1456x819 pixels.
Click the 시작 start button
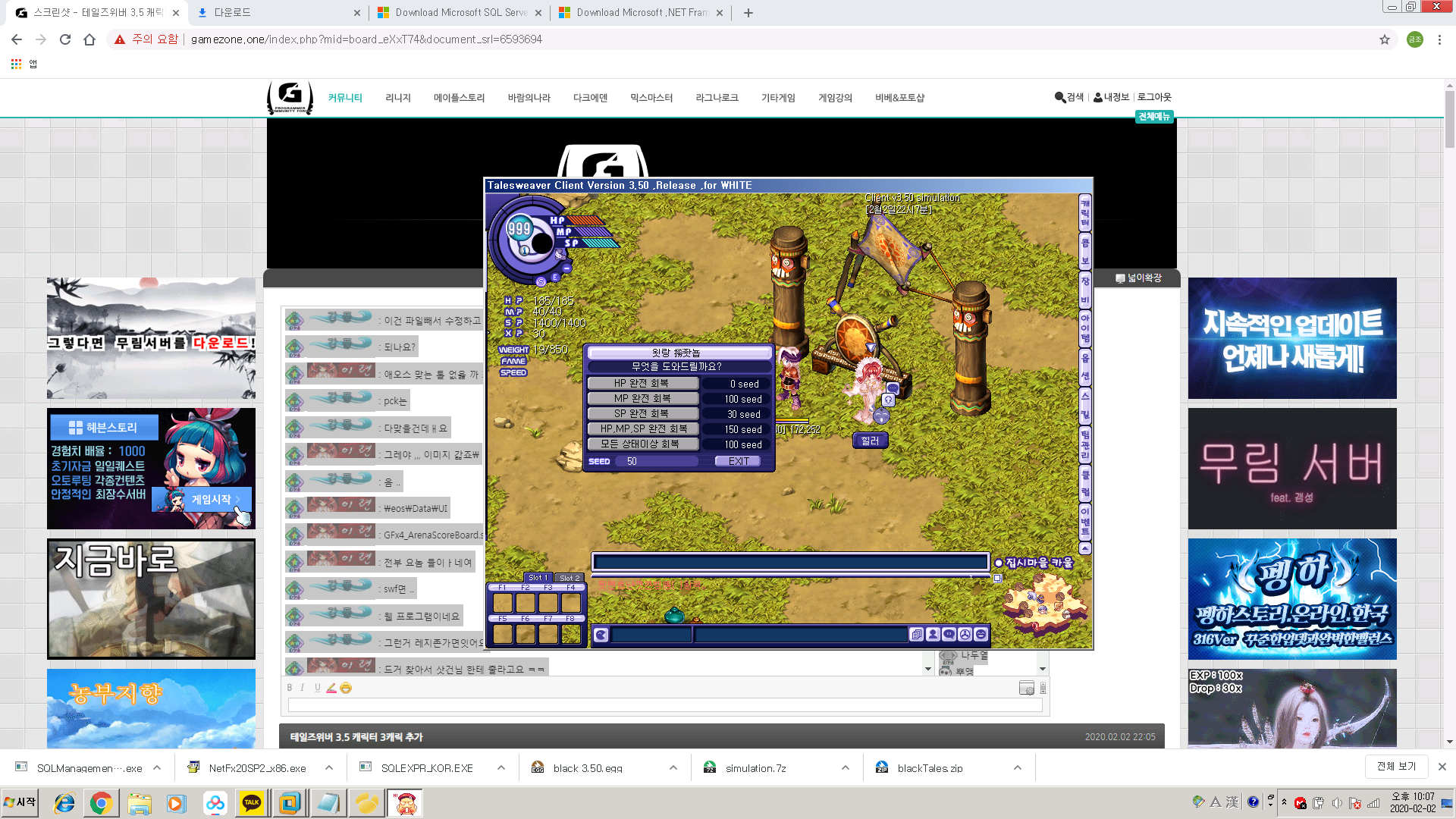click(x=20, y=802)
